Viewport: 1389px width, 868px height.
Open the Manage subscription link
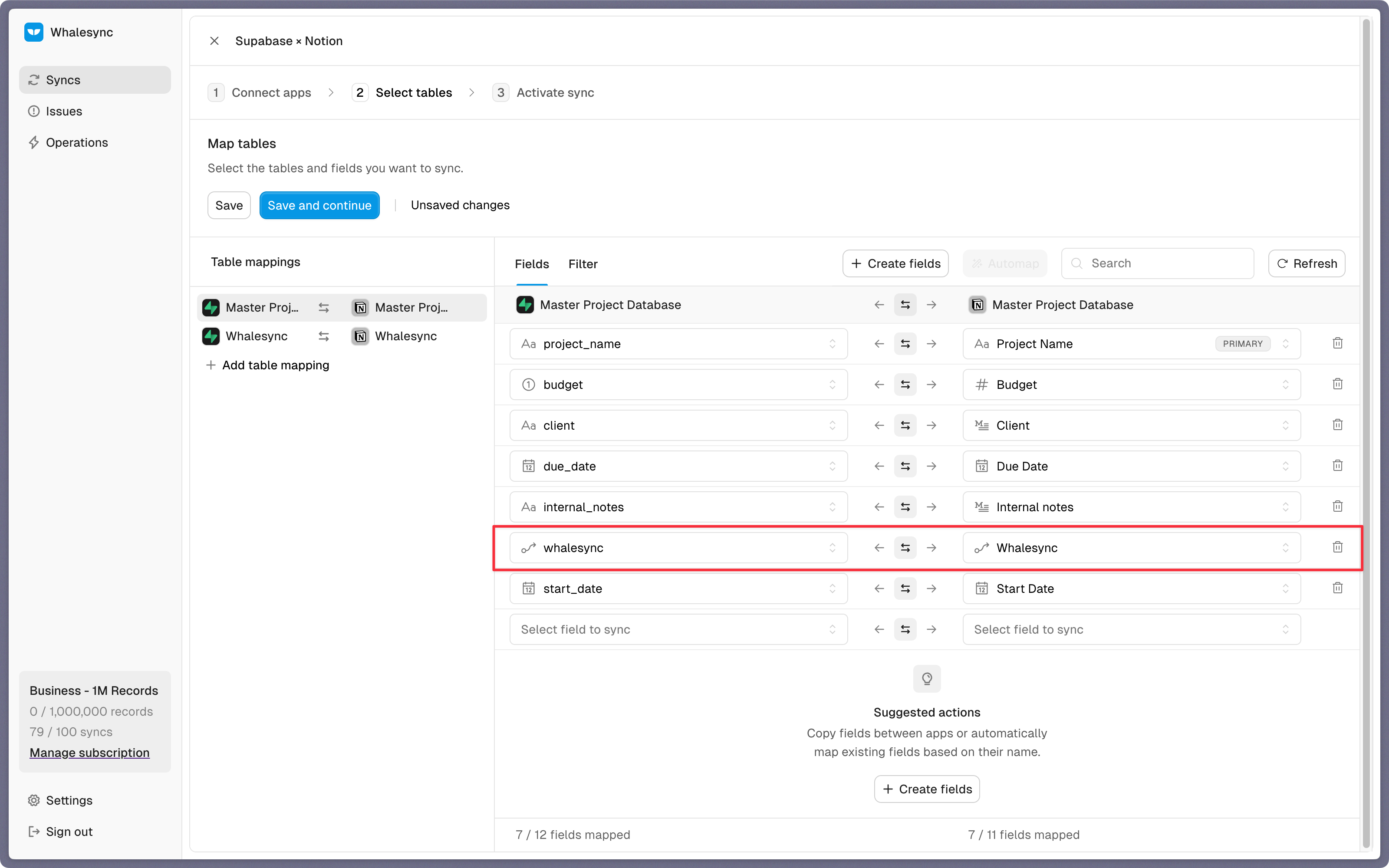click(x=89, y=753)
